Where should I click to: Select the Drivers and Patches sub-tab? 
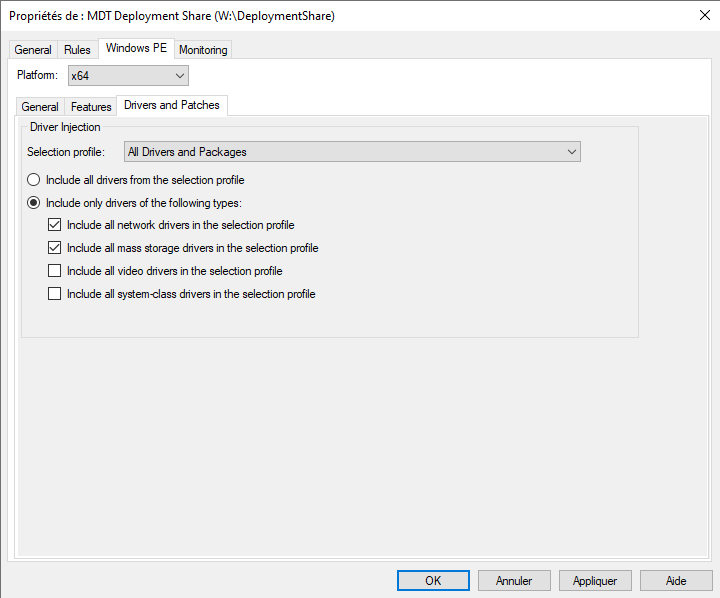click(x=172, y=105)
